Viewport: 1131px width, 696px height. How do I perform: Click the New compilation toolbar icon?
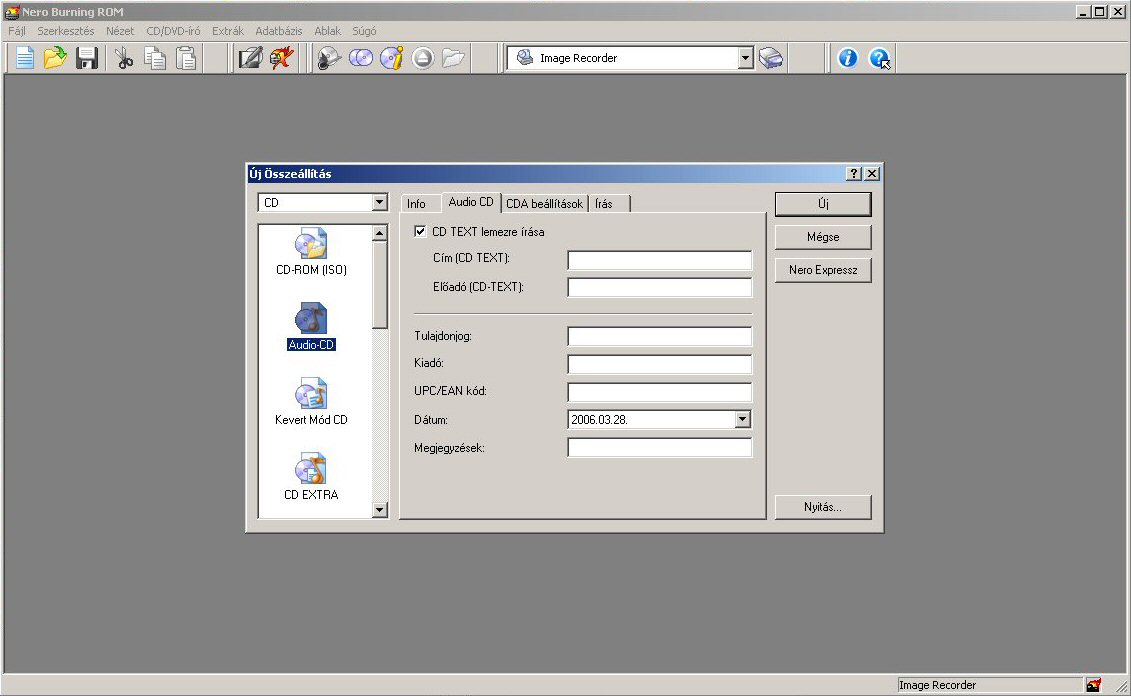click(x=24, y=58)
